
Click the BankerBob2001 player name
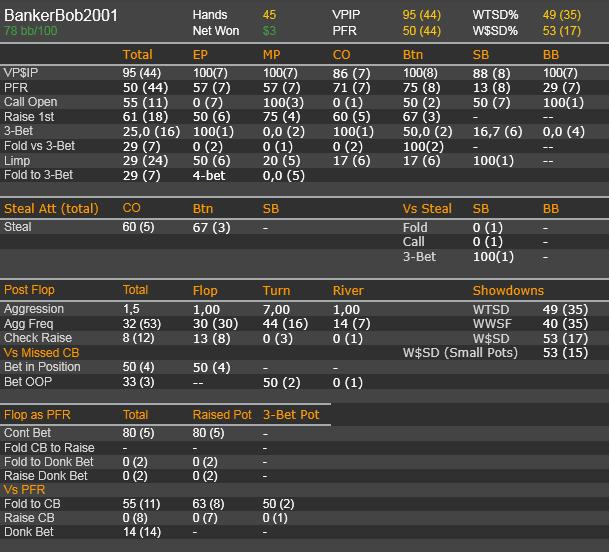coord(61,16)
